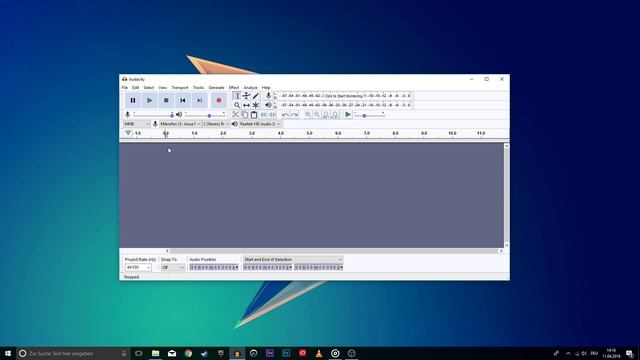Screen dimensions: 640x360
Task: Open the taskbar notification center icon
Action: (629, 353)
